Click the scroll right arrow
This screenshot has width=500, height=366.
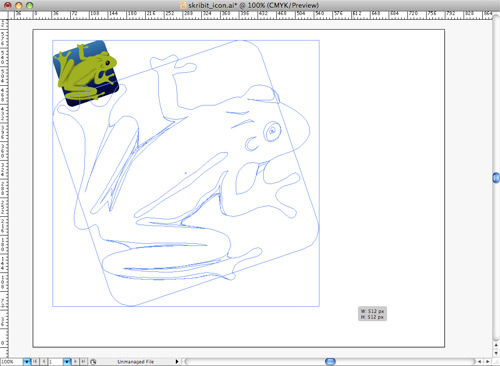[x=488, y=361]
